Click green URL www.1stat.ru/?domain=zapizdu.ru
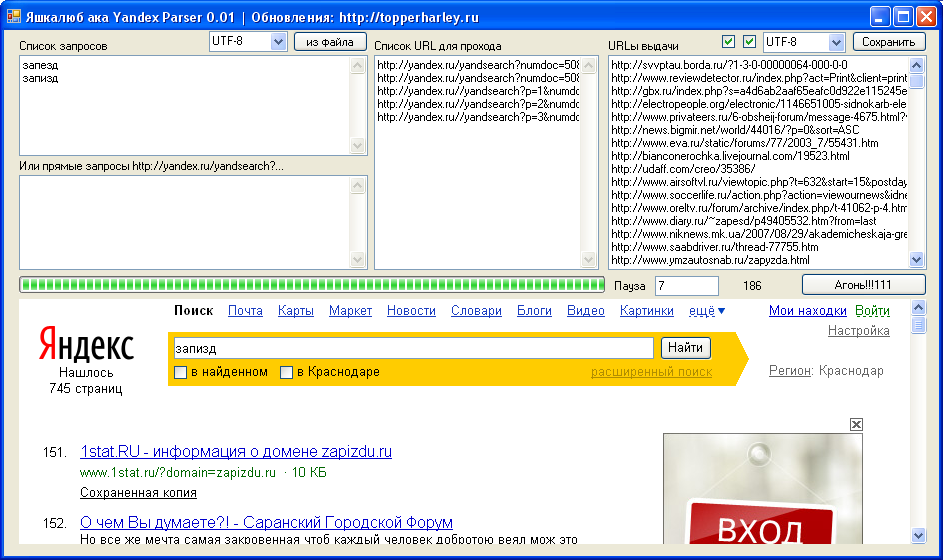Image resolution: width=943 pixels, height=560 pixels. [x=178, y=473]
